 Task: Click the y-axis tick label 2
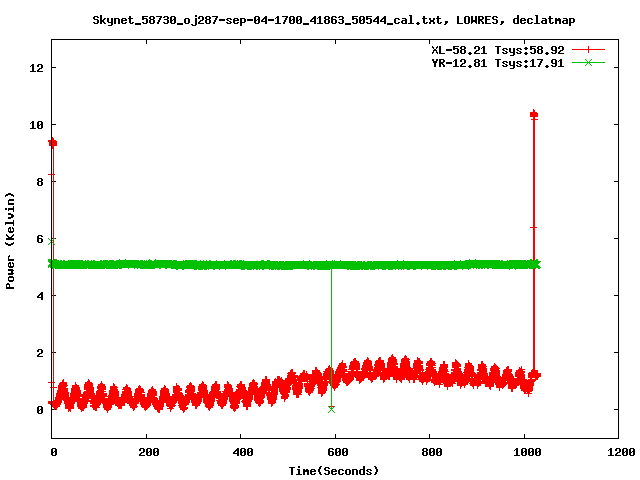point(40,353)
